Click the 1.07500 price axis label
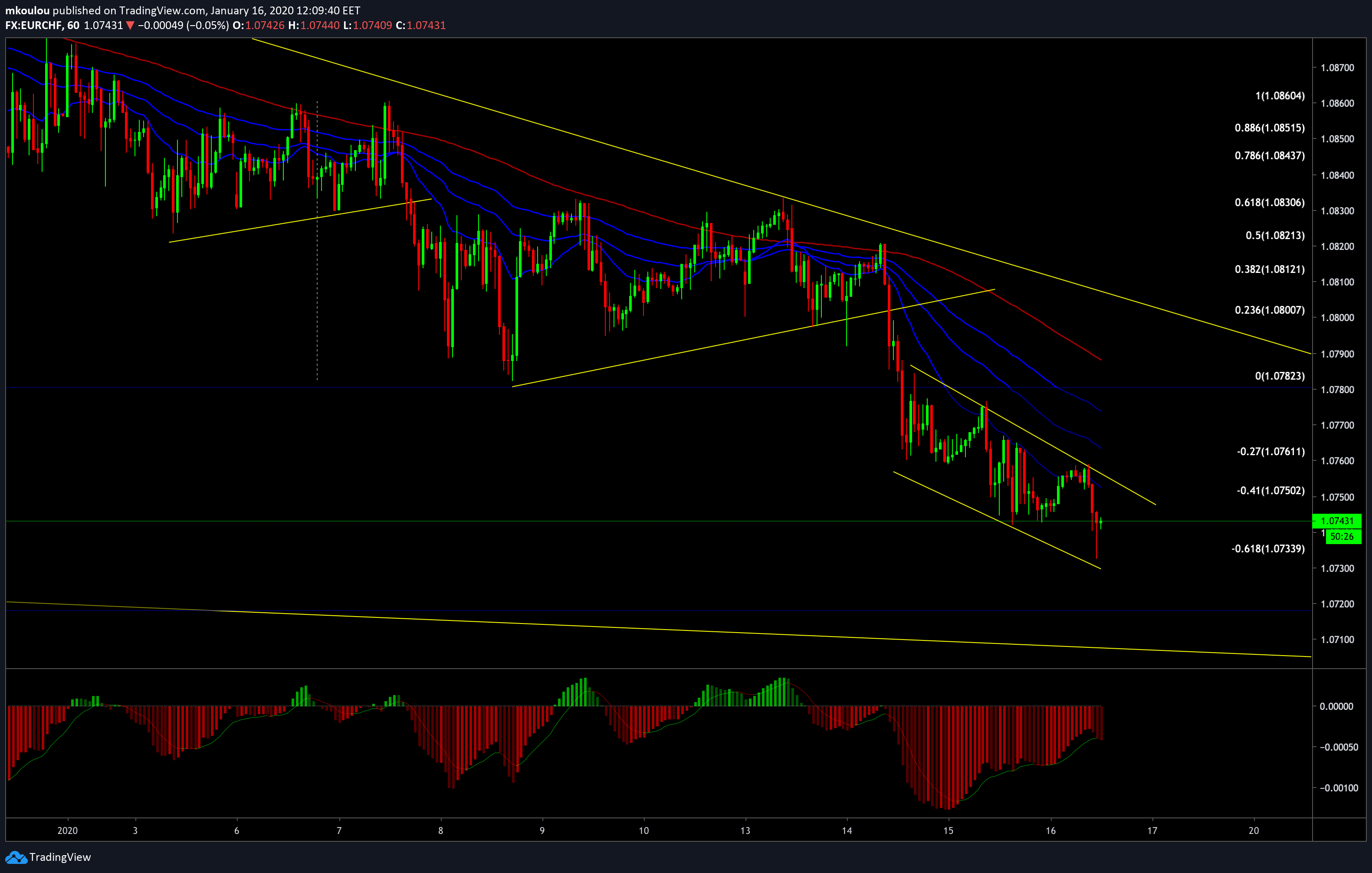 pos(1337,498)
